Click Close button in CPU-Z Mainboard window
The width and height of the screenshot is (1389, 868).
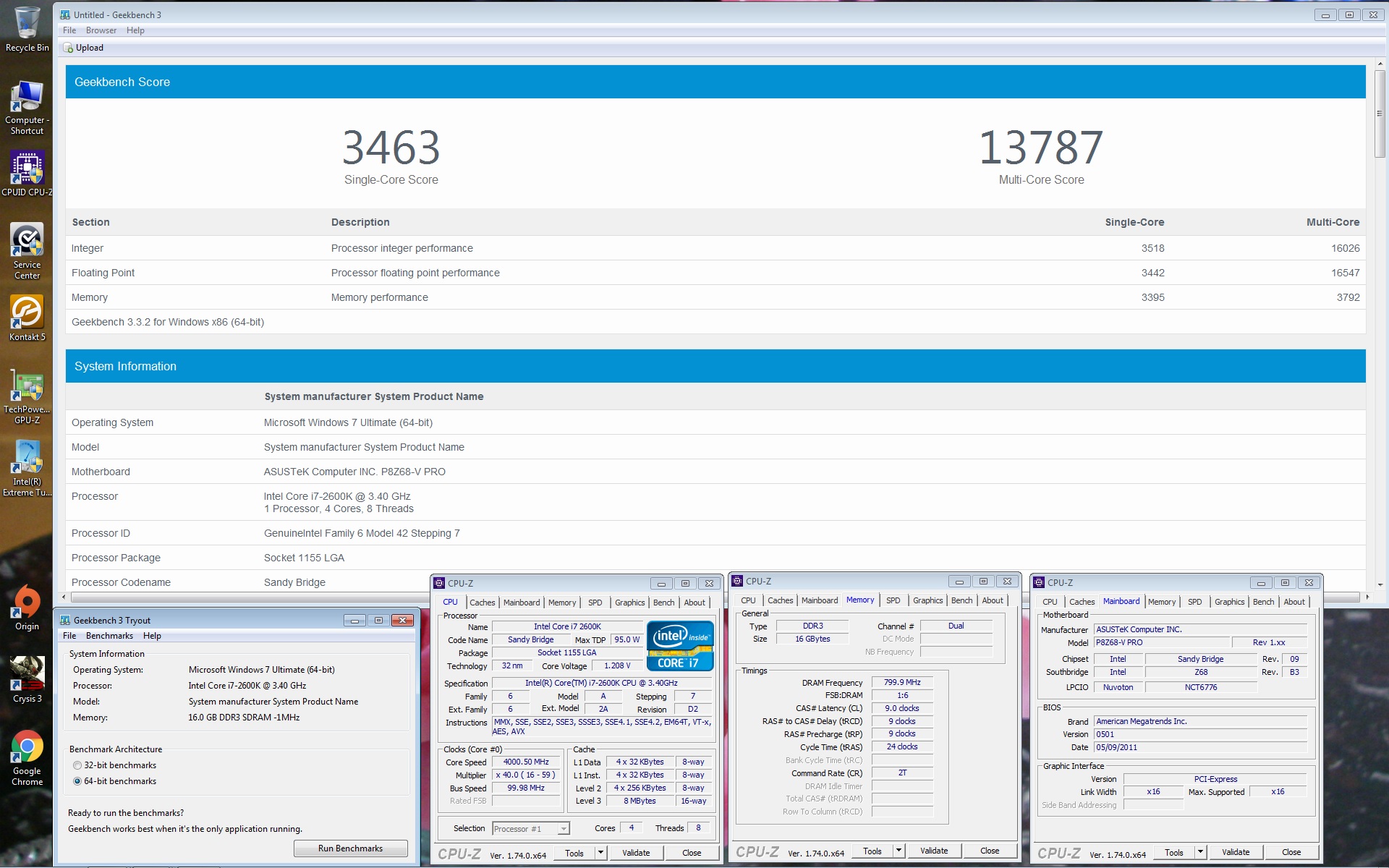pyautogui.click(x=1291, y=852)
